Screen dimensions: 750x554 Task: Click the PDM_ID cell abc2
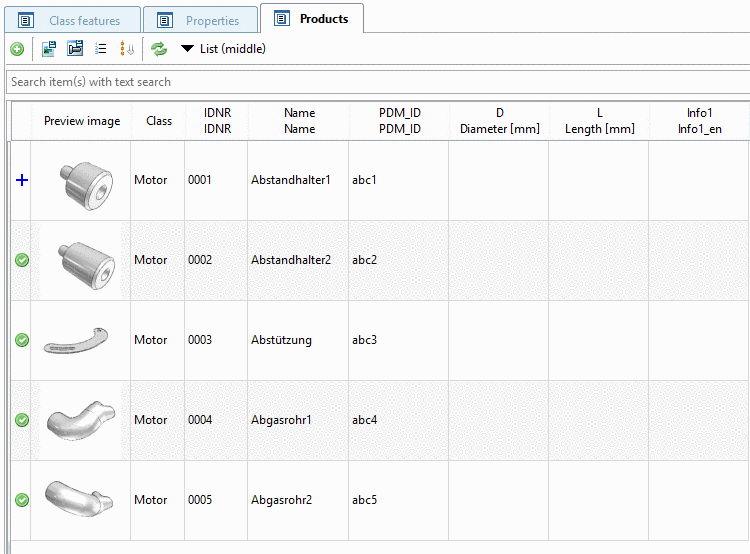[x=399, y=260]
